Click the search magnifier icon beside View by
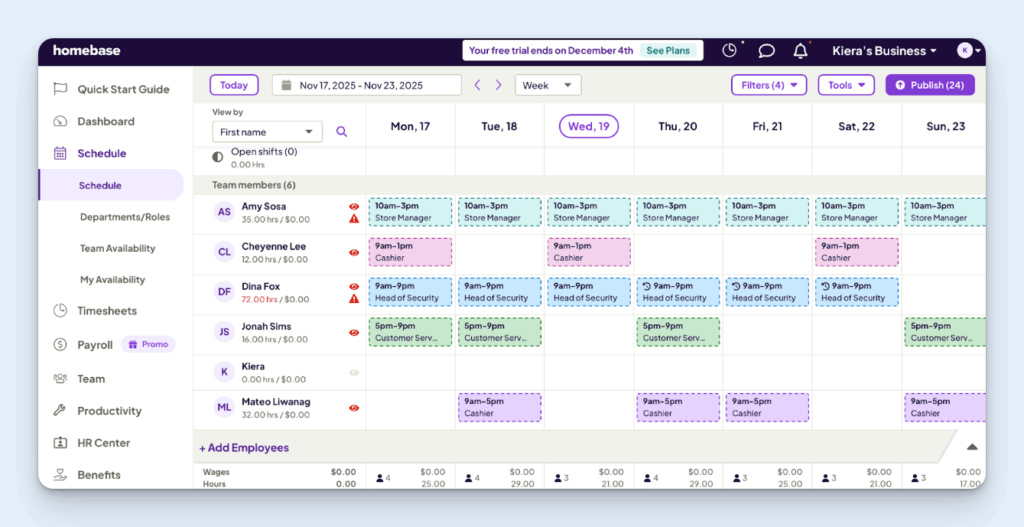The image size is (1024, 527). coord(342,132)
